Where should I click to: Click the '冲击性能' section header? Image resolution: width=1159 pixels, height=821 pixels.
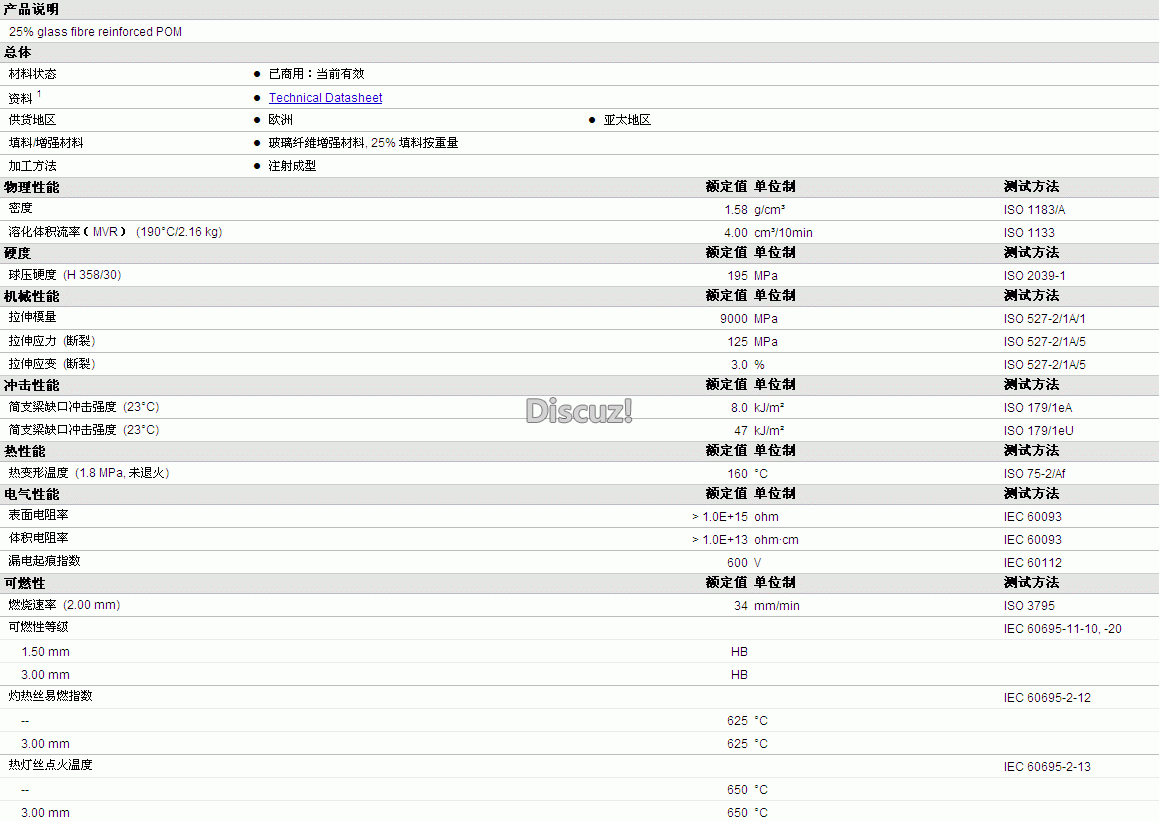[x=31, y=385]
